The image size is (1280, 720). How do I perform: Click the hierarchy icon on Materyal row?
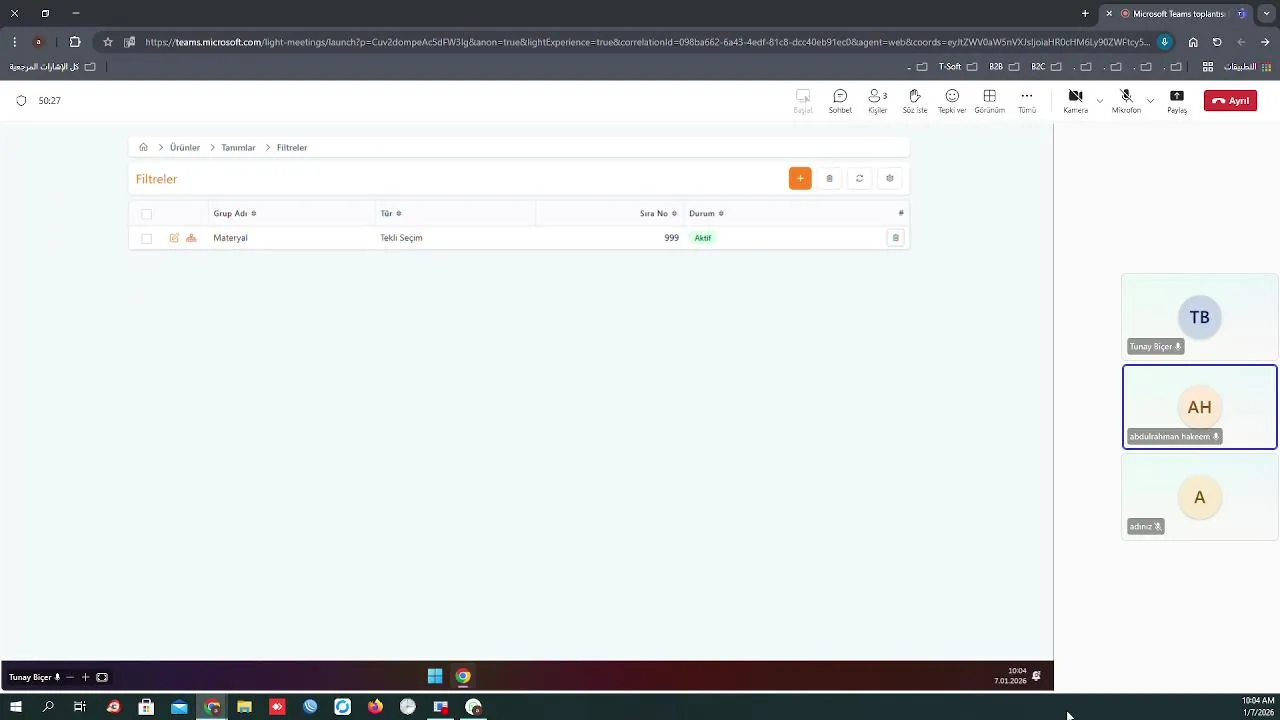pos(191,238)
